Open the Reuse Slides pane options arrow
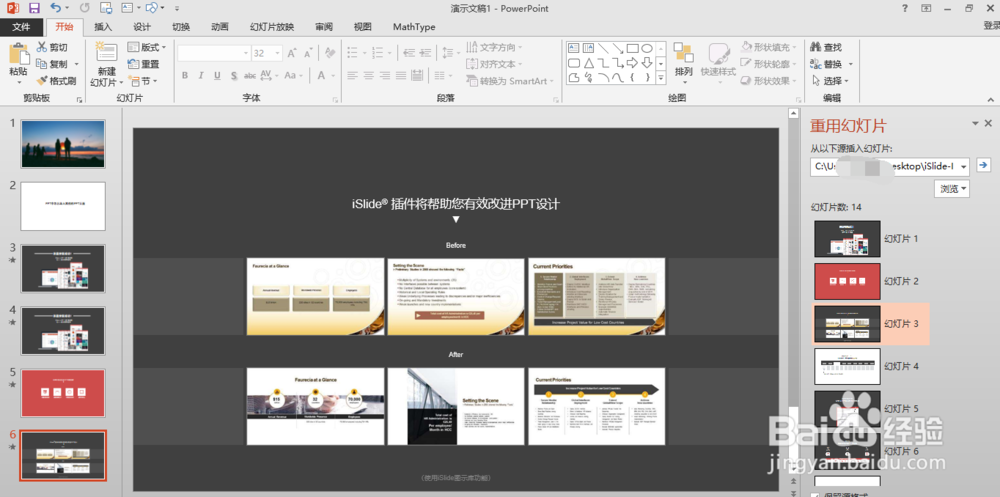Viewport: 1000px width, 497px height. 975,123
